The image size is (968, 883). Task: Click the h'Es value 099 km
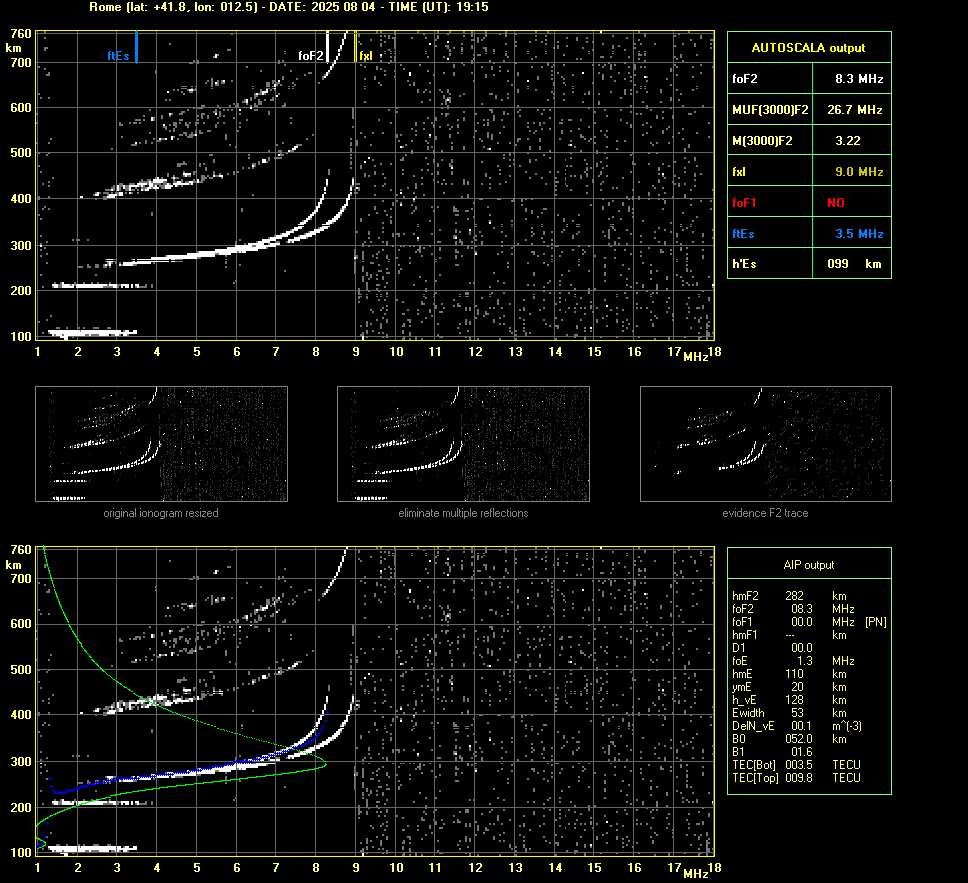[852, 264]
